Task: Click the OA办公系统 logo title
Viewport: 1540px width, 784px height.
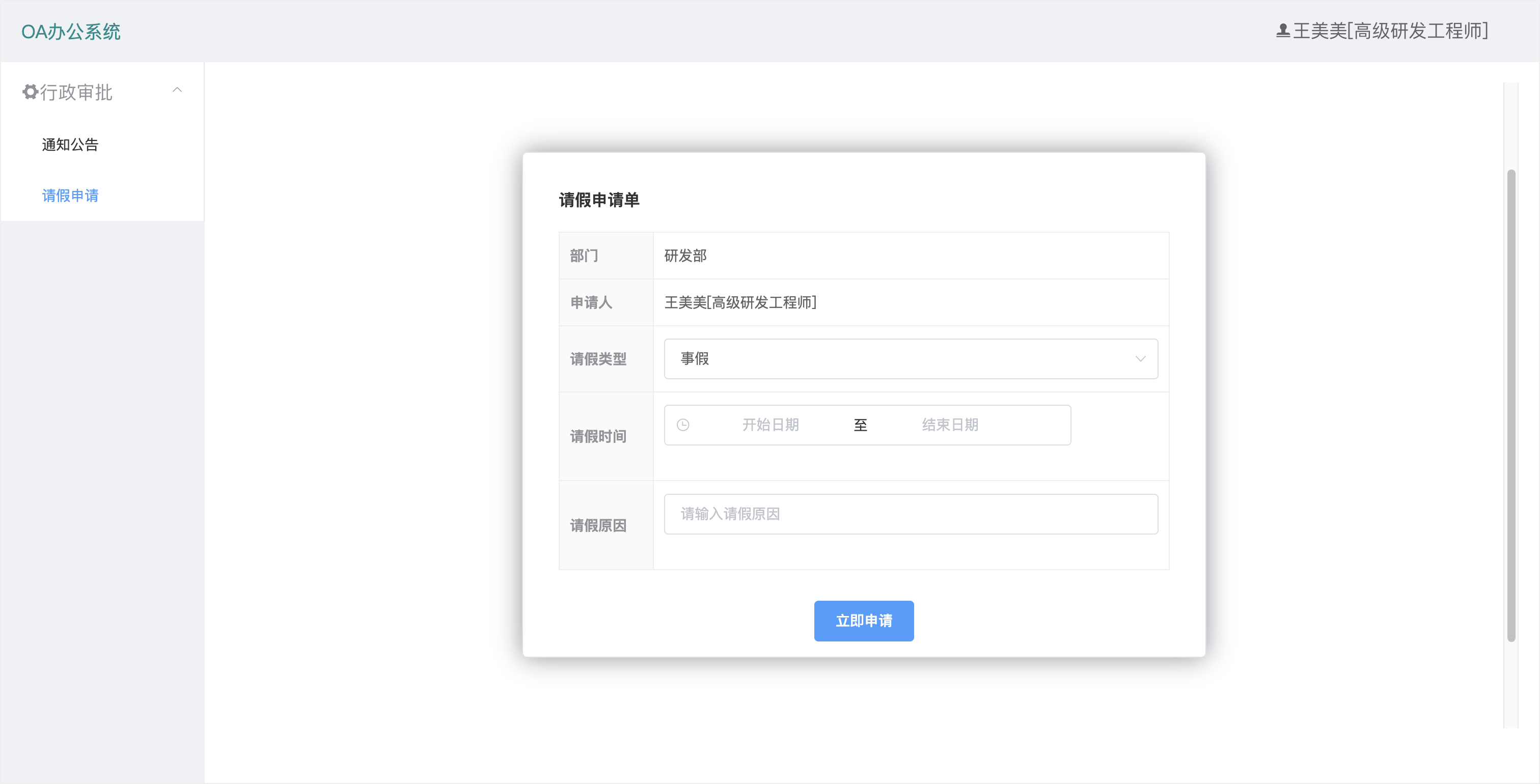Action: [x=71, y=31]
